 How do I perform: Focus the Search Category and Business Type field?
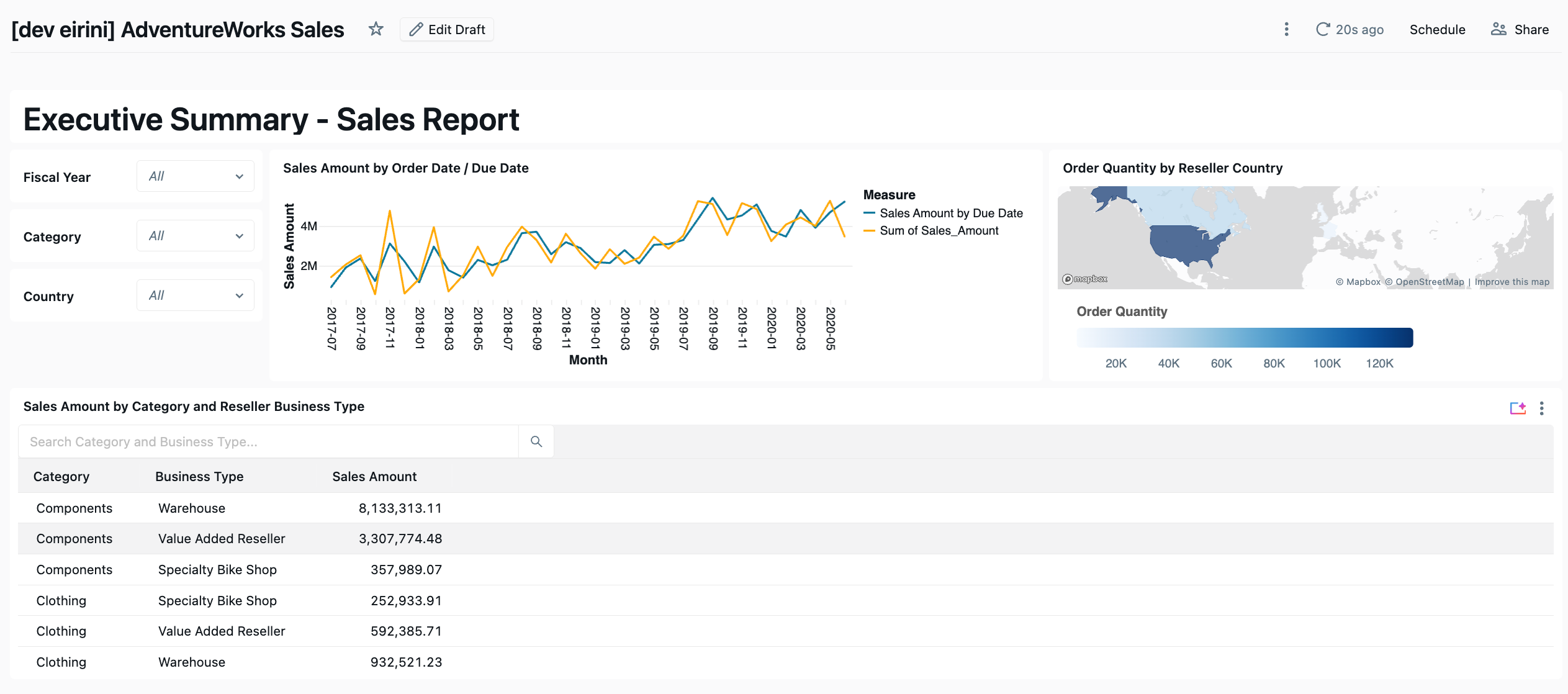(x=268, y=441)
